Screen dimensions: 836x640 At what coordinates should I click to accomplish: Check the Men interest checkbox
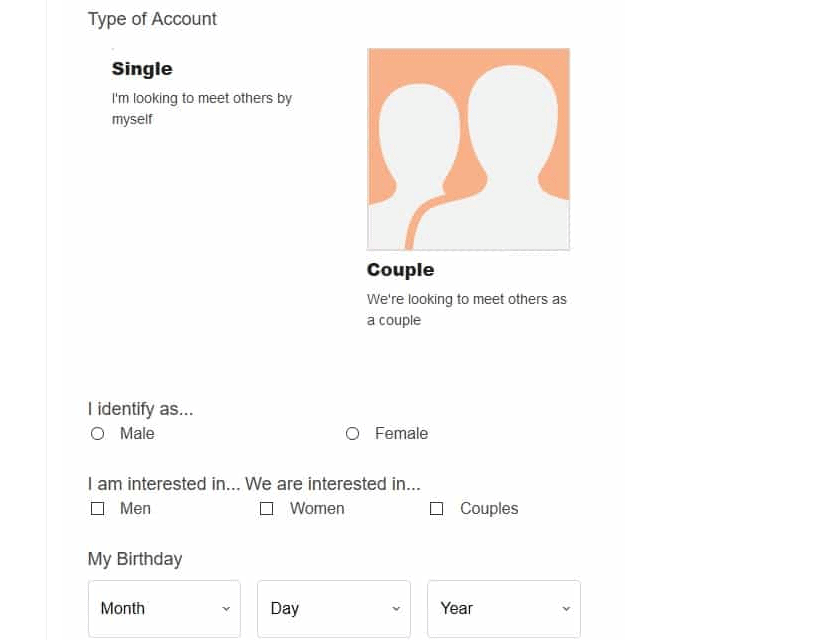click(x=98, y=508)
